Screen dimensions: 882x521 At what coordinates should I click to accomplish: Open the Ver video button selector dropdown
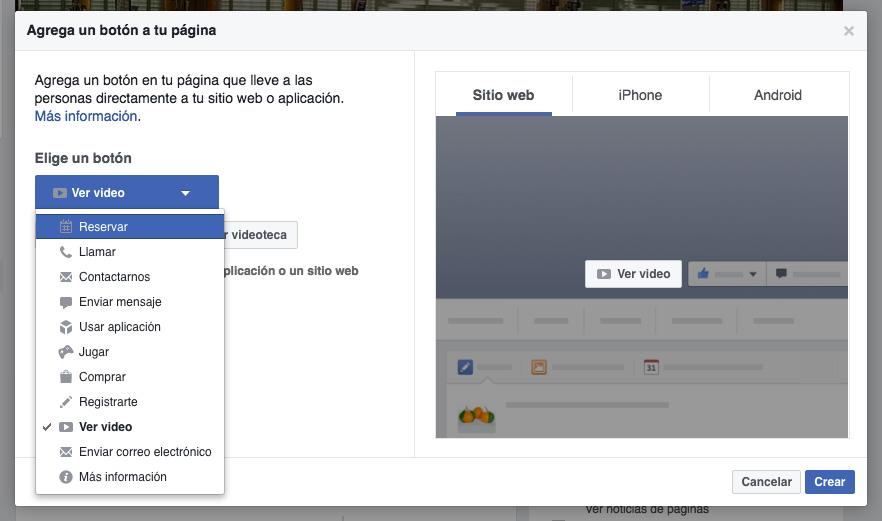[127, 192]
